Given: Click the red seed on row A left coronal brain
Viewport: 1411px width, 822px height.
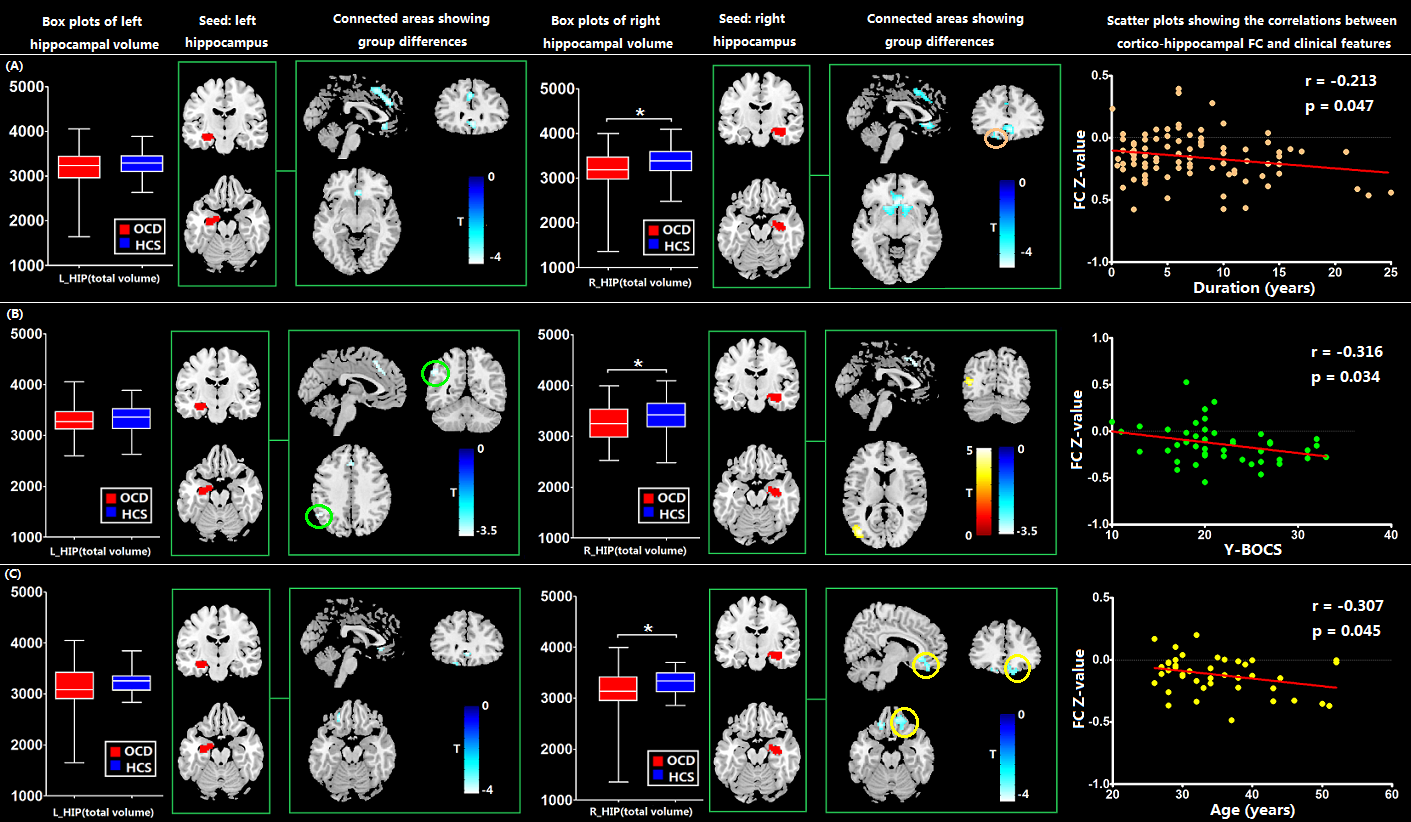Looking at the screenshot, I should (x=208, y=136).
